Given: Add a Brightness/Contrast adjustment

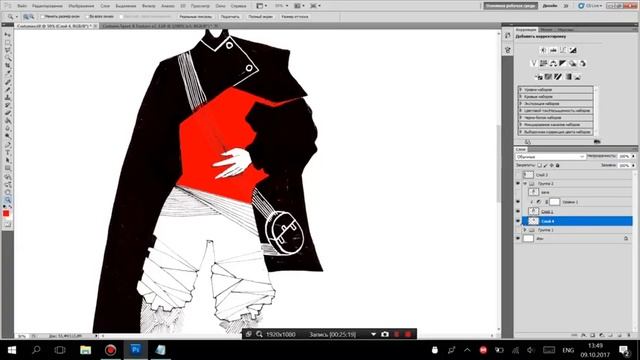Looking at the screenshot, I should point(543,50).
